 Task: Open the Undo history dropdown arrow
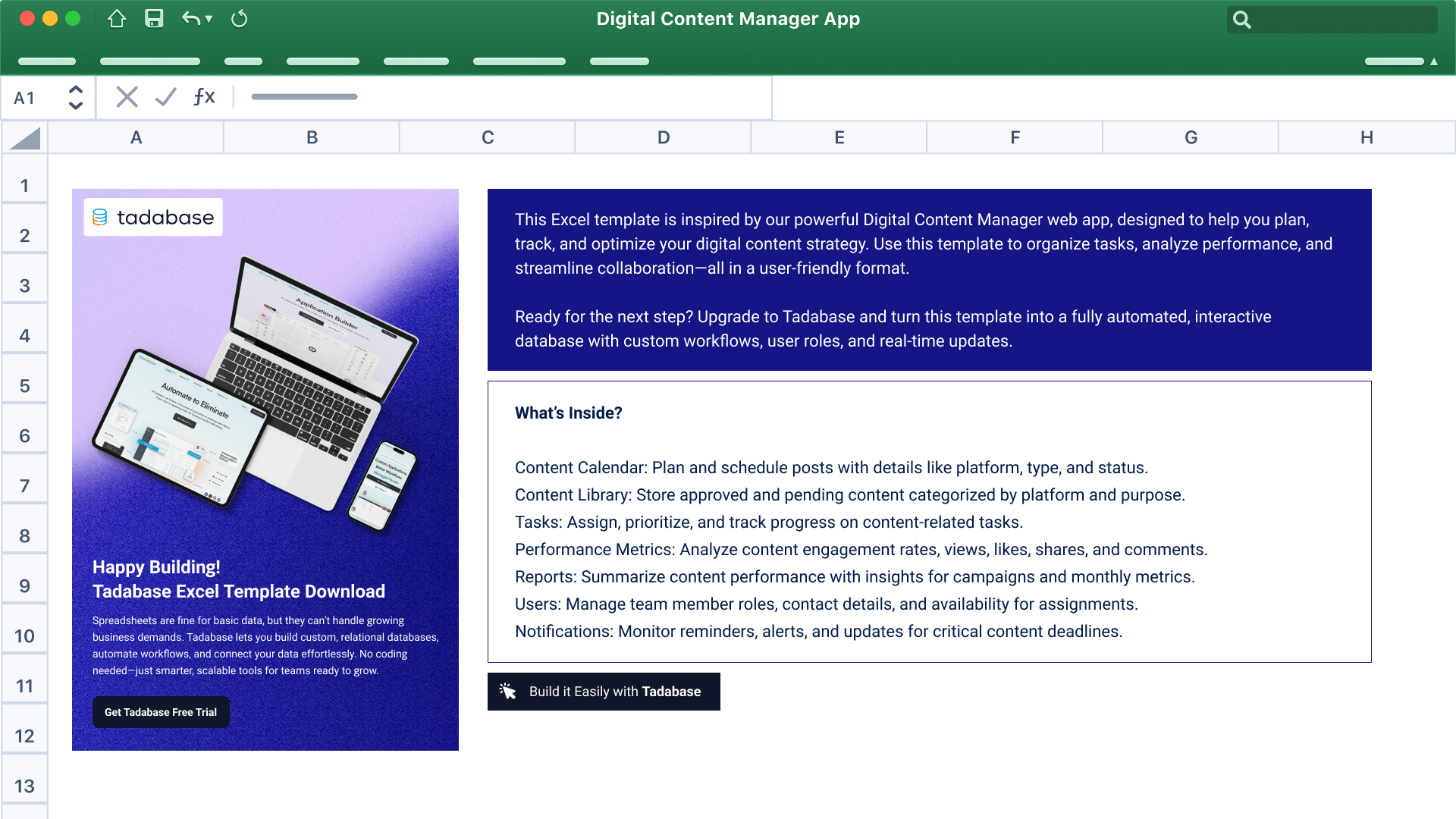pyautogui.click(x=209, y=19)
